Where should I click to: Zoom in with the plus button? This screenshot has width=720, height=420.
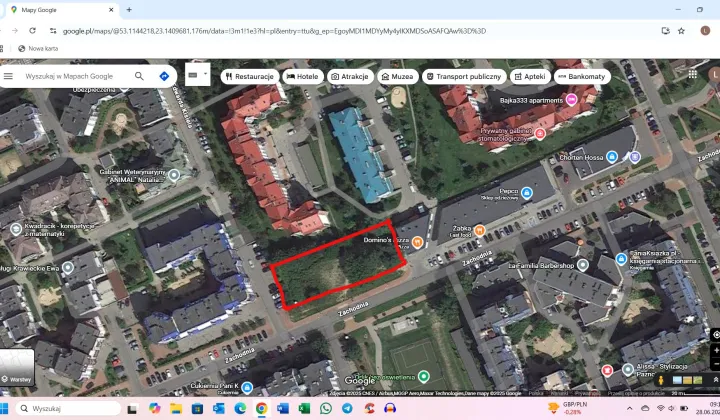point(716,351)
